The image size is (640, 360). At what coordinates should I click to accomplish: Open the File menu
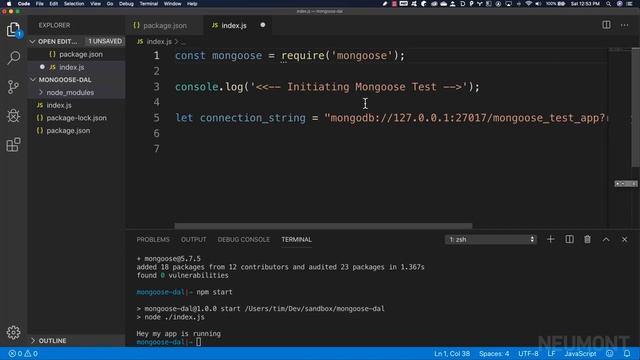(x=40, y=4)
